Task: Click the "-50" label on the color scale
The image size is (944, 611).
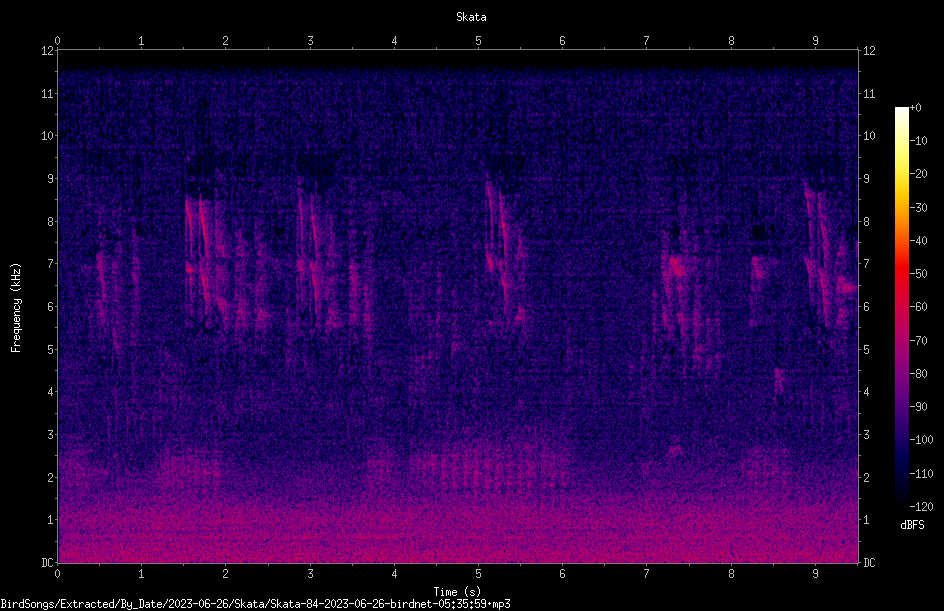Action: click(919, 274)
